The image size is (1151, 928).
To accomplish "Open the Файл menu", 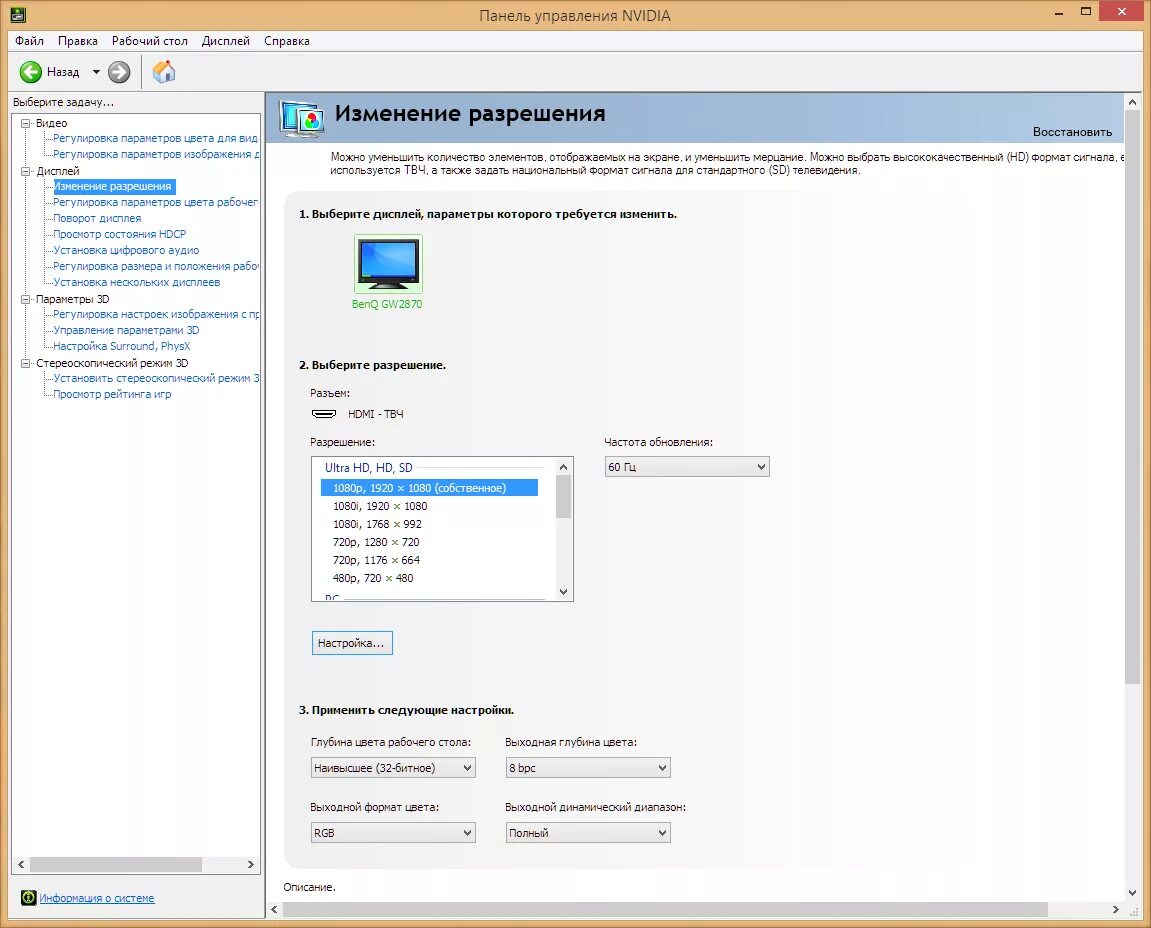I will (29, 41).
